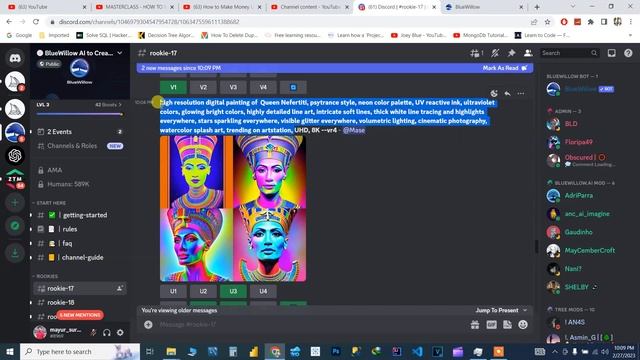Open More options on the message
Image resolution: width=640 pixels, height=360 pixels.
(x=521, y=93)
